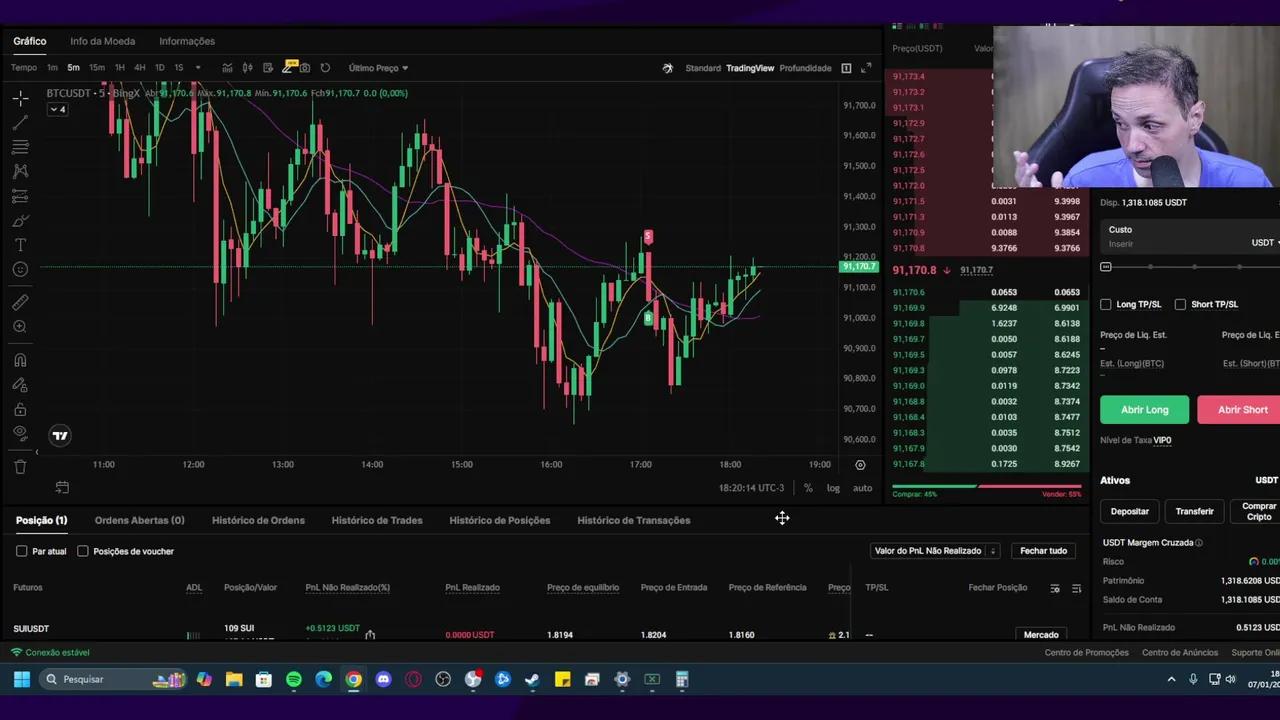Enable the magnet snapping tool
Viewport: 1280px width, 720px height.
20,360
